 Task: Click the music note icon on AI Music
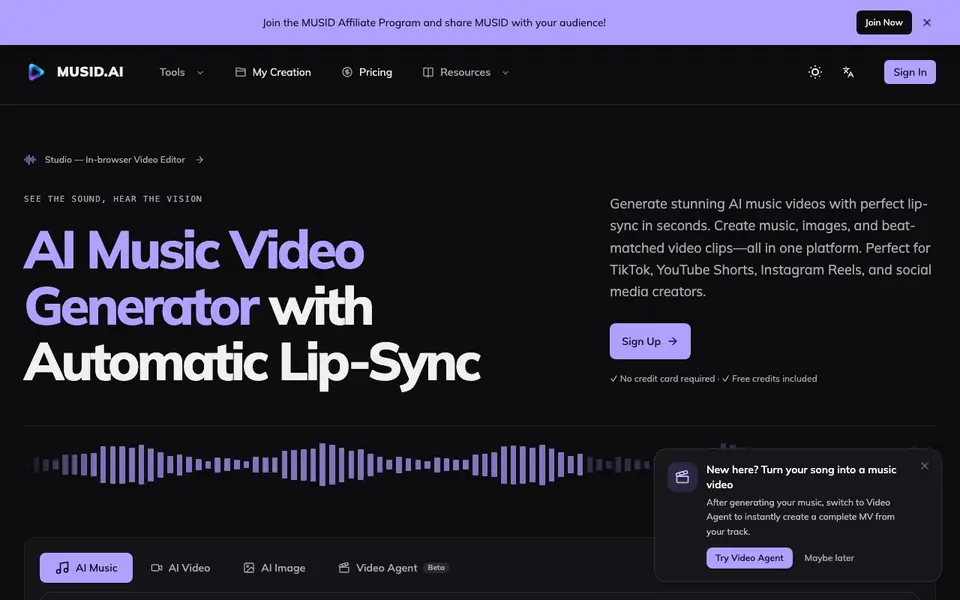(62, 568)
